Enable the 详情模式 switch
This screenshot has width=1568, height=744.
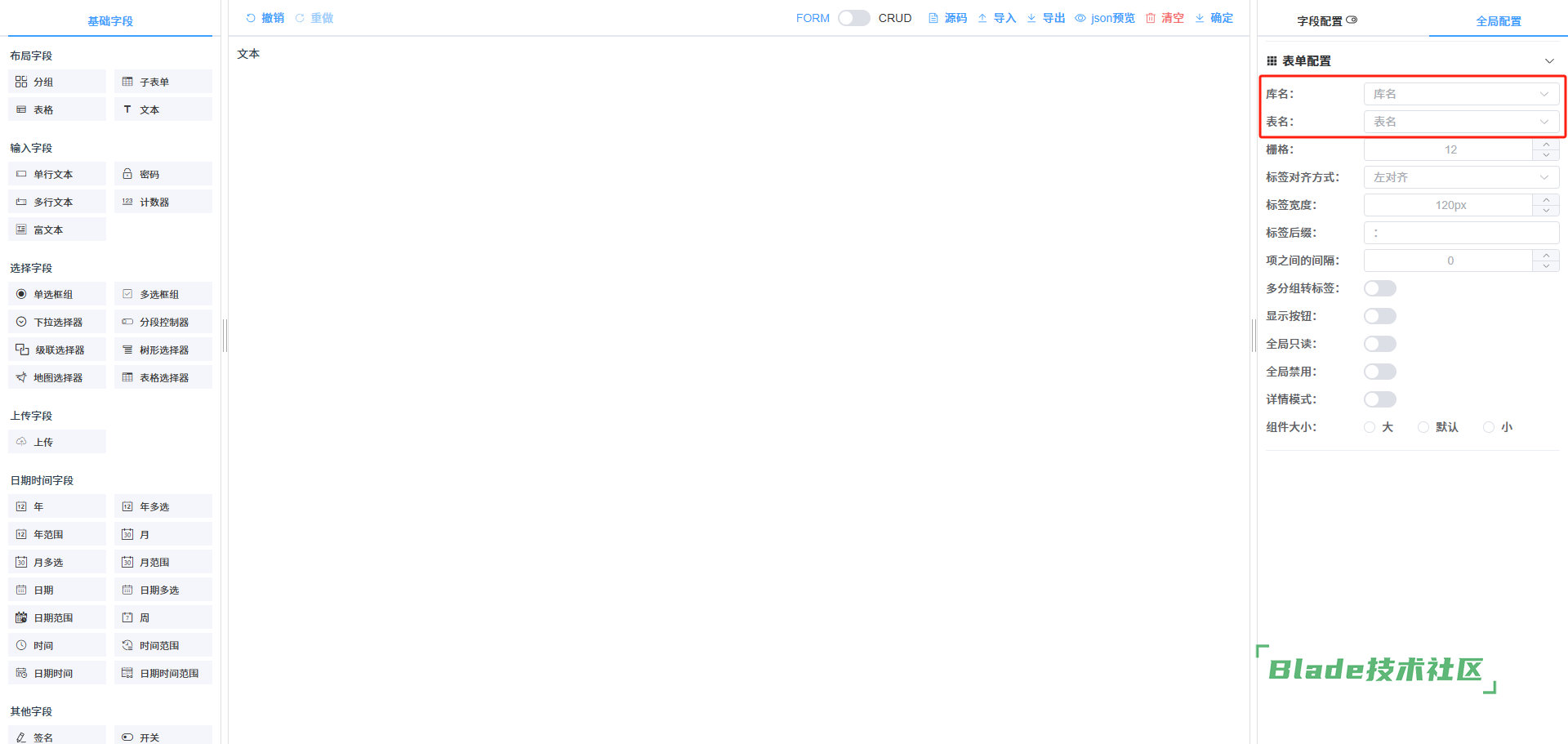(1380, 399)
